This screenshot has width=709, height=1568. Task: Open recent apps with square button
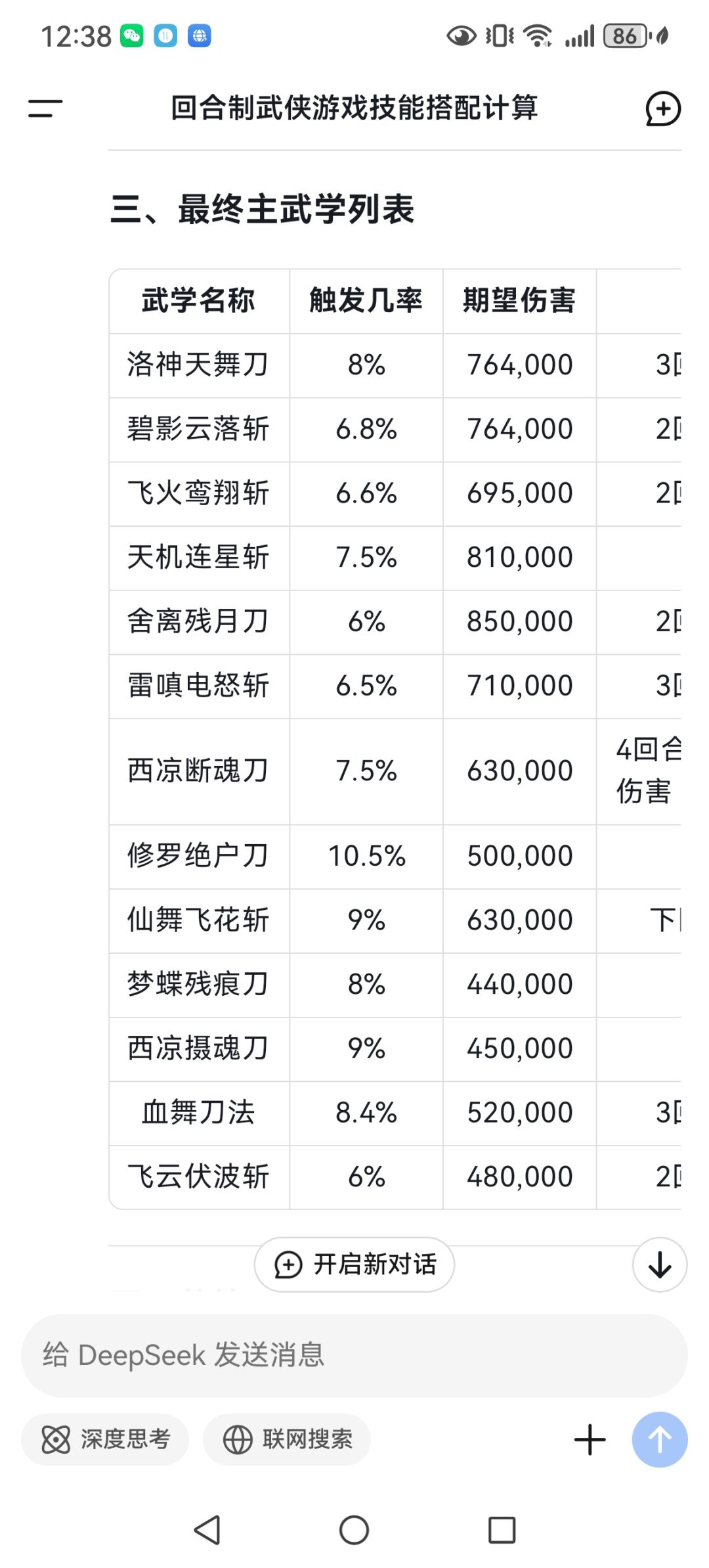[502, 1530]
